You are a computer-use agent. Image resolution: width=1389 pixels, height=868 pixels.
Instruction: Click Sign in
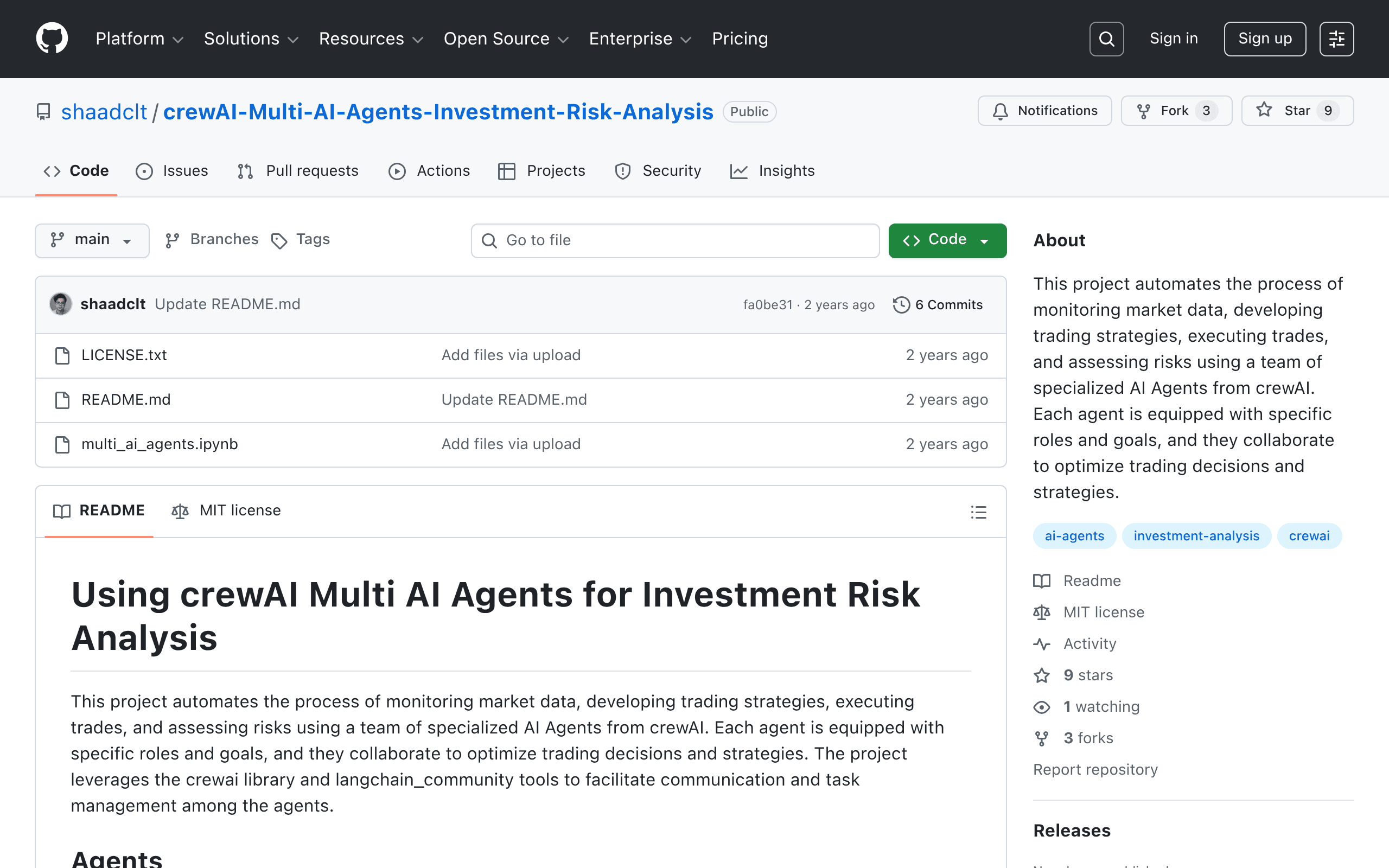coord(1174,39)
